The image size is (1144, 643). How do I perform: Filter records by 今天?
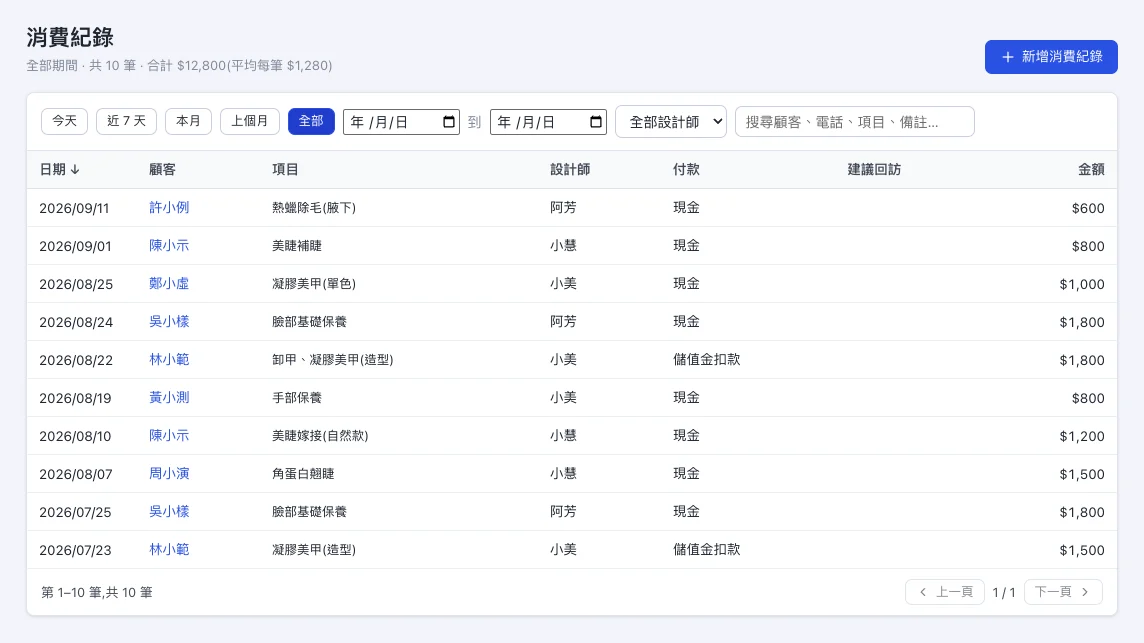point(64,121)
